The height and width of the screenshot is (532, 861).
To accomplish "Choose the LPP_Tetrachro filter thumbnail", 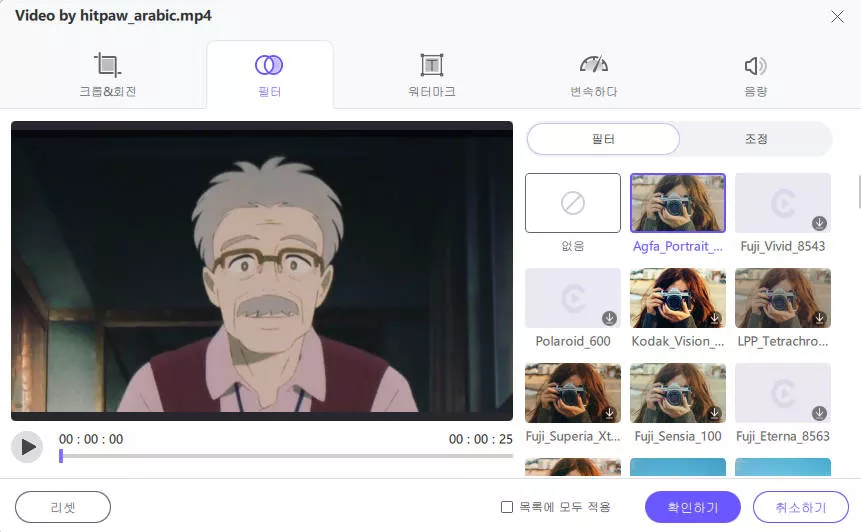I will 782,298.
